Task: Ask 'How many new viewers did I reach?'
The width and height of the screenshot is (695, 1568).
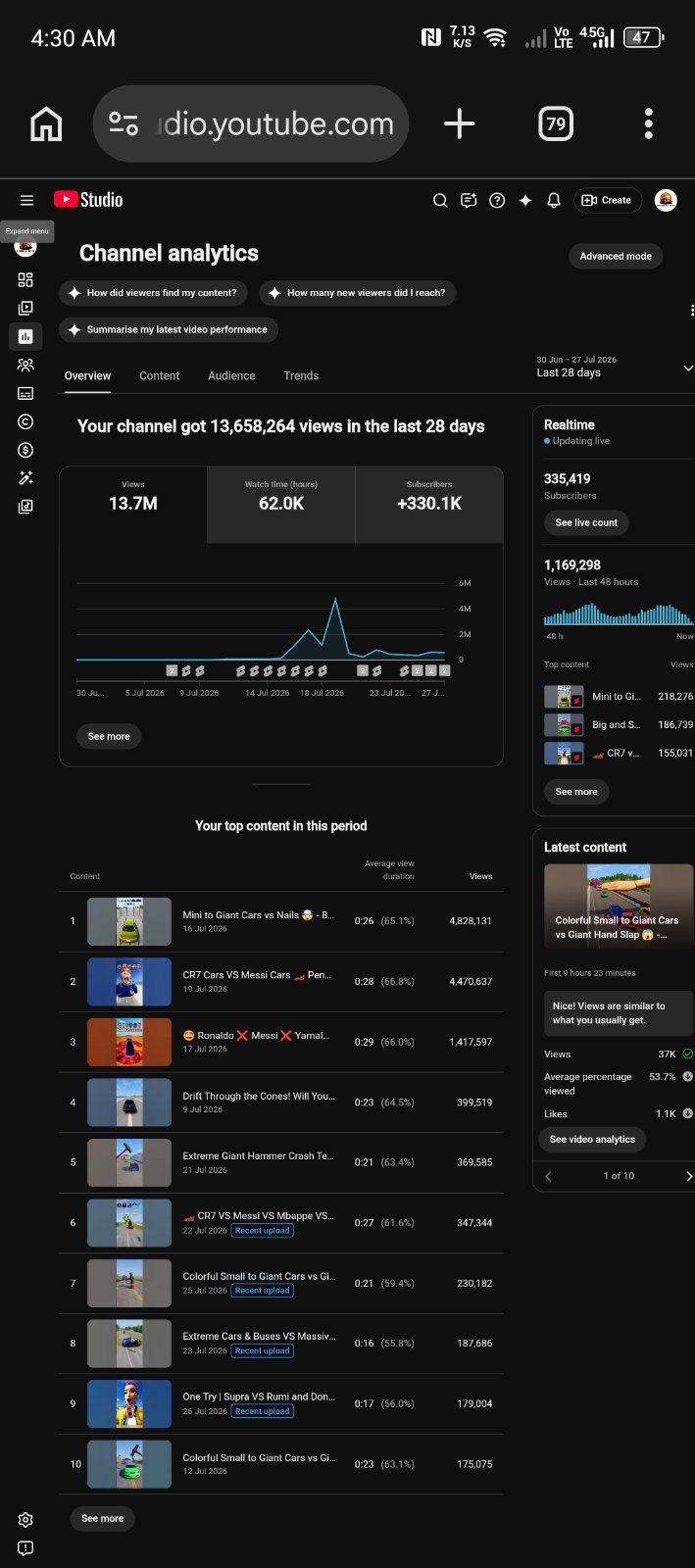Action: pos(357,292)
